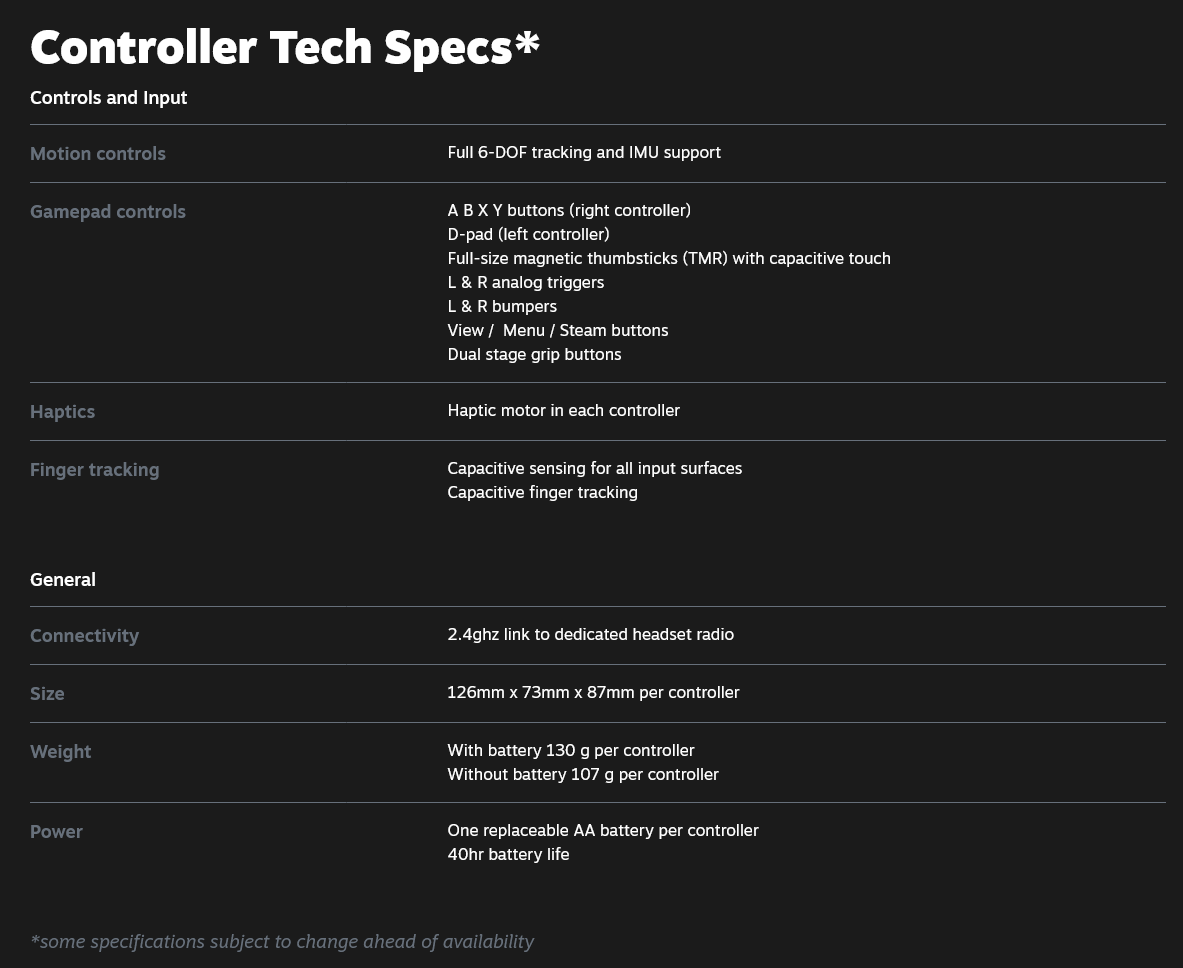Click the "Dual stage grip buttons" line

click(x=534, y=355)
